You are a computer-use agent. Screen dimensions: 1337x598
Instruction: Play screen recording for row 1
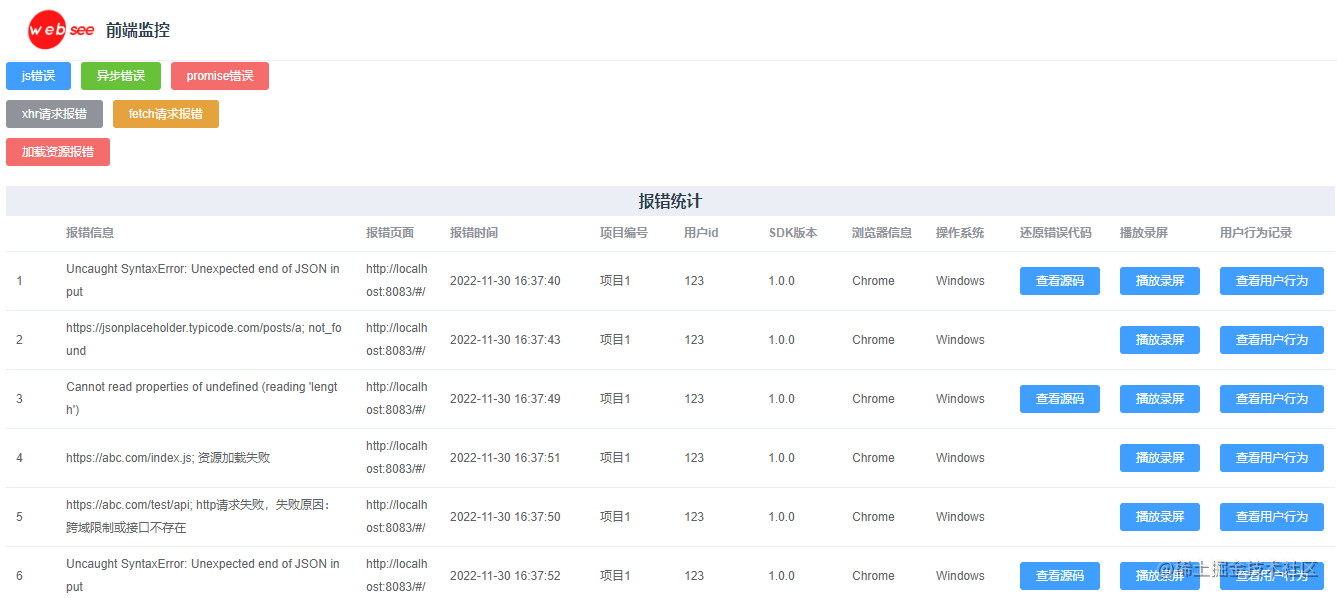(1160, 281)
